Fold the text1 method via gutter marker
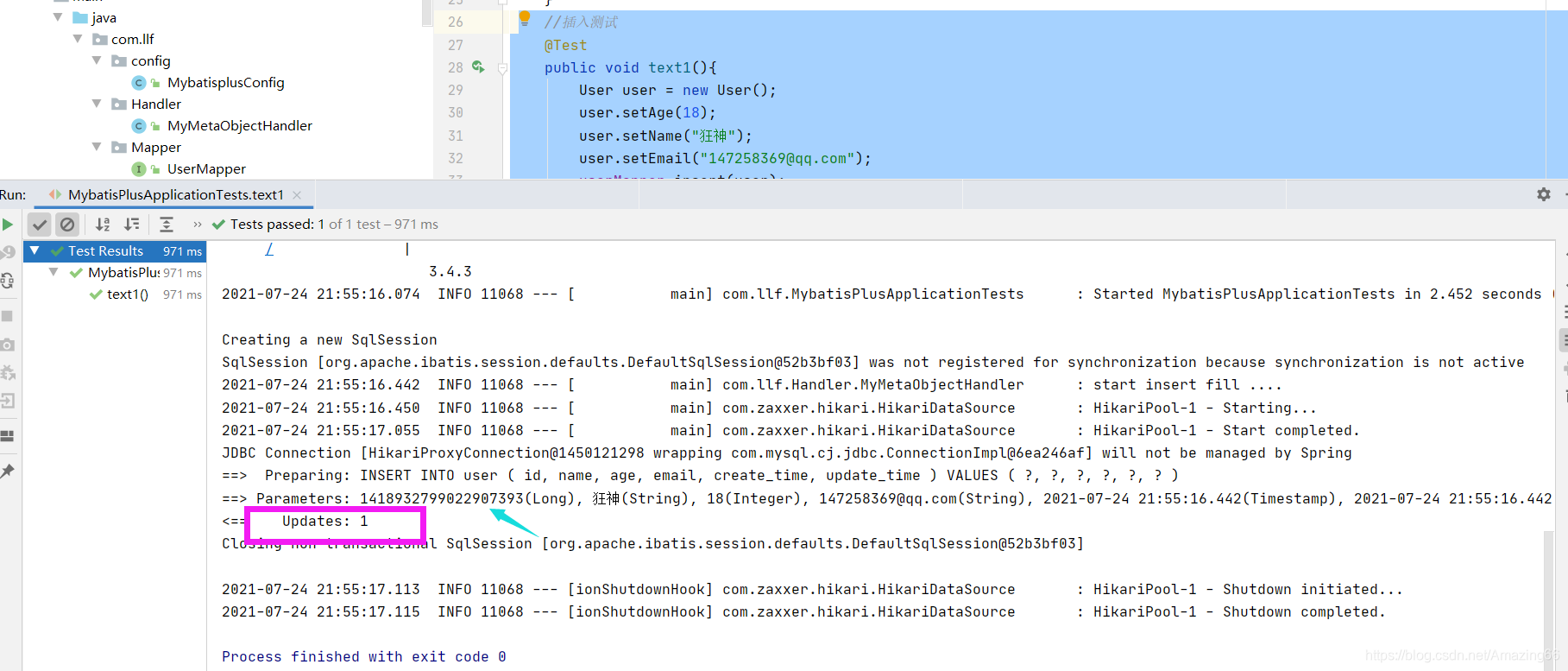Viewport: 1568px width, 671px height. [502, 68]
